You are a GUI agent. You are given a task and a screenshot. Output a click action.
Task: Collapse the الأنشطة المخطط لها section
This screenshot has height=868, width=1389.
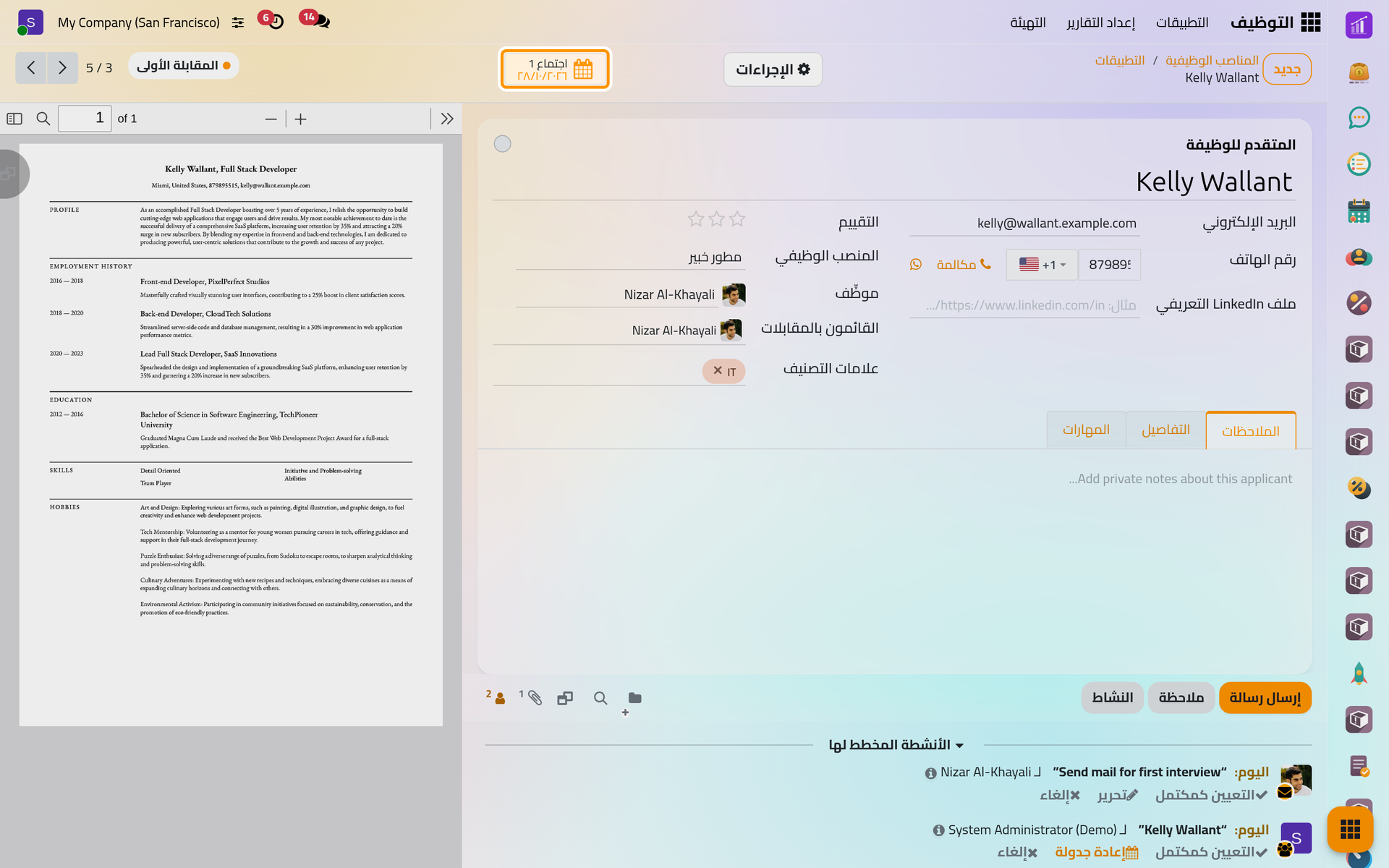(x=896, y=745)
